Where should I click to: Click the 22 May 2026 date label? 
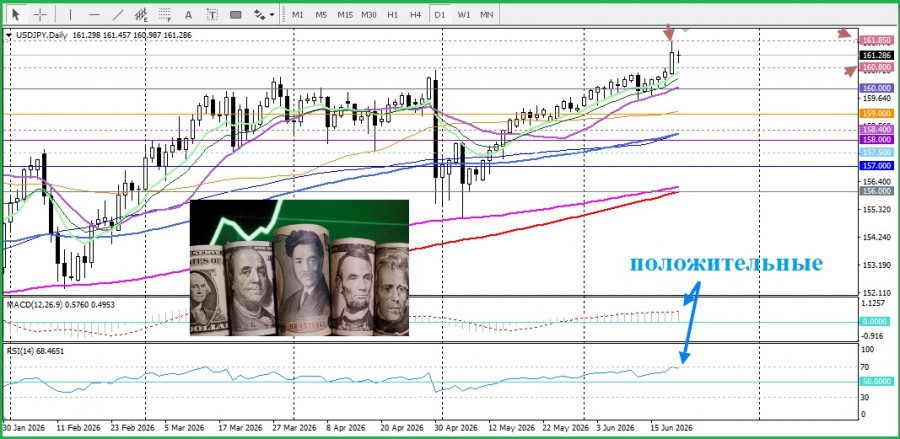point(568,428)
